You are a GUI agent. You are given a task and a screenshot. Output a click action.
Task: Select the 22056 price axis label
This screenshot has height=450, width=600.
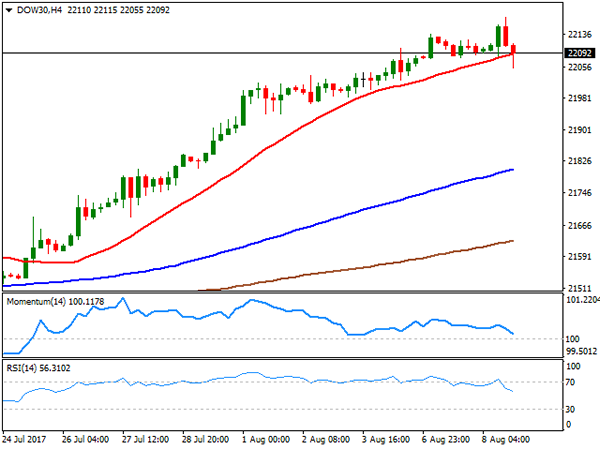point(580,67)
